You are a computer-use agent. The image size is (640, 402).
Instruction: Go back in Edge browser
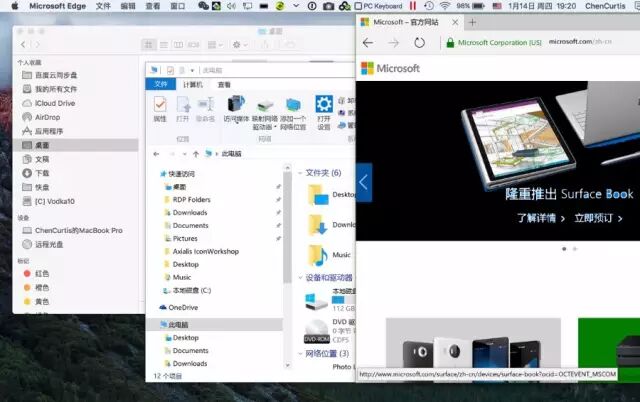(x=368, y=42)
